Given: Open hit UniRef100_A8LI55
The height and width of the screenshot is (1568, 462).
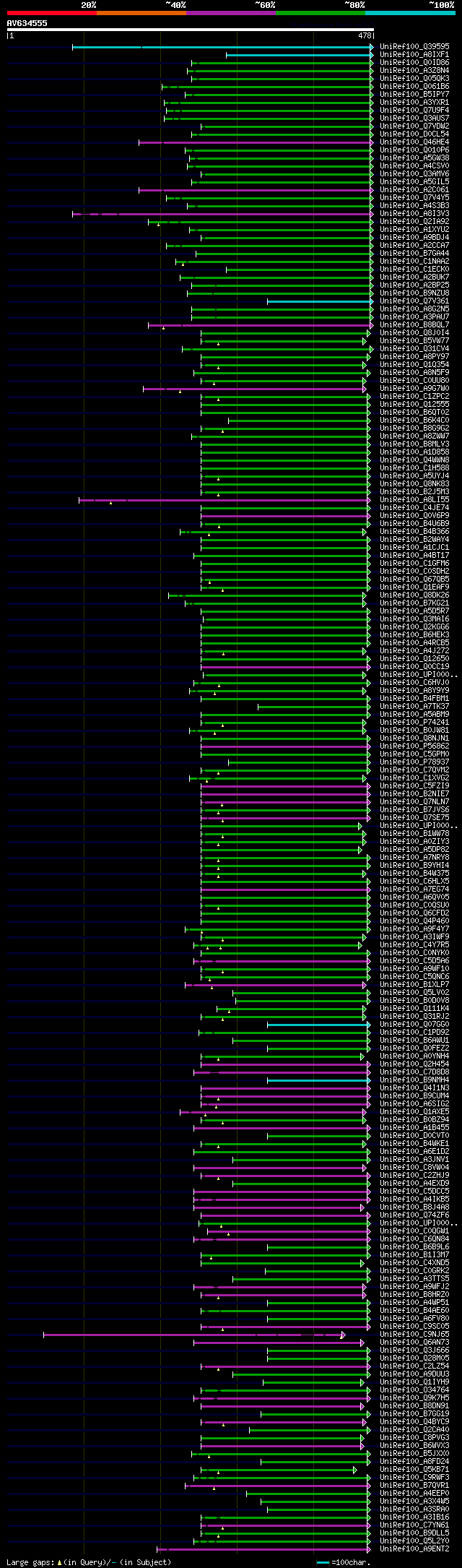Looking at the screenshot, I should [414, 499].
